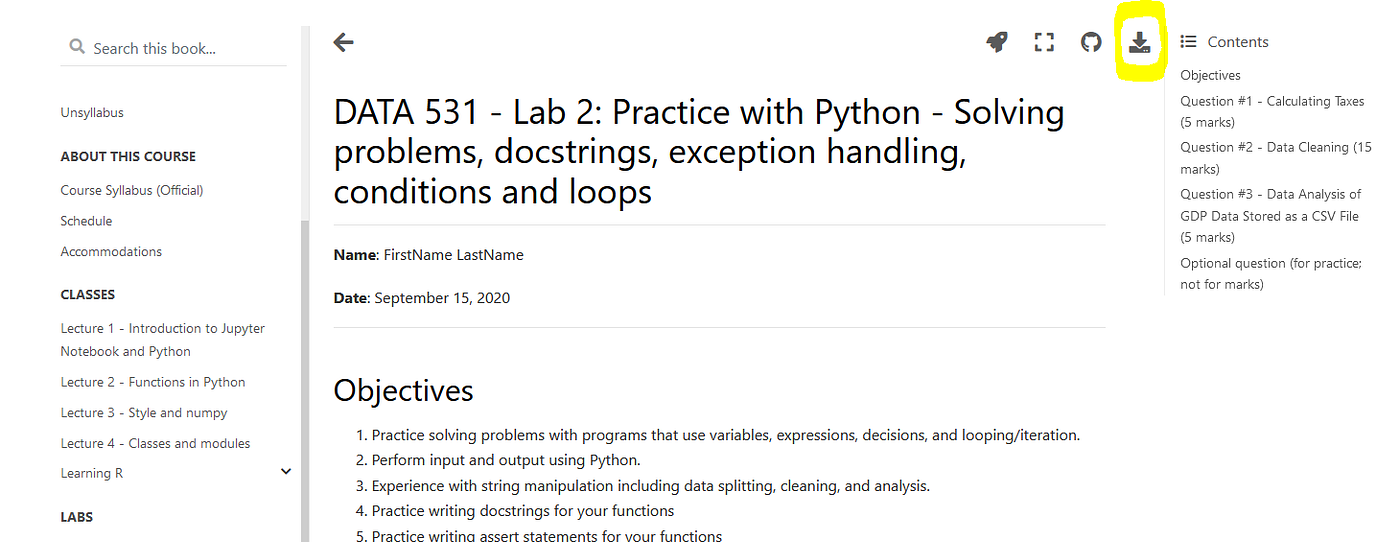Screen dimensions: 1400x542
Task: Toggle fullscreen mode icon
Action: (x=1044, y=42)
